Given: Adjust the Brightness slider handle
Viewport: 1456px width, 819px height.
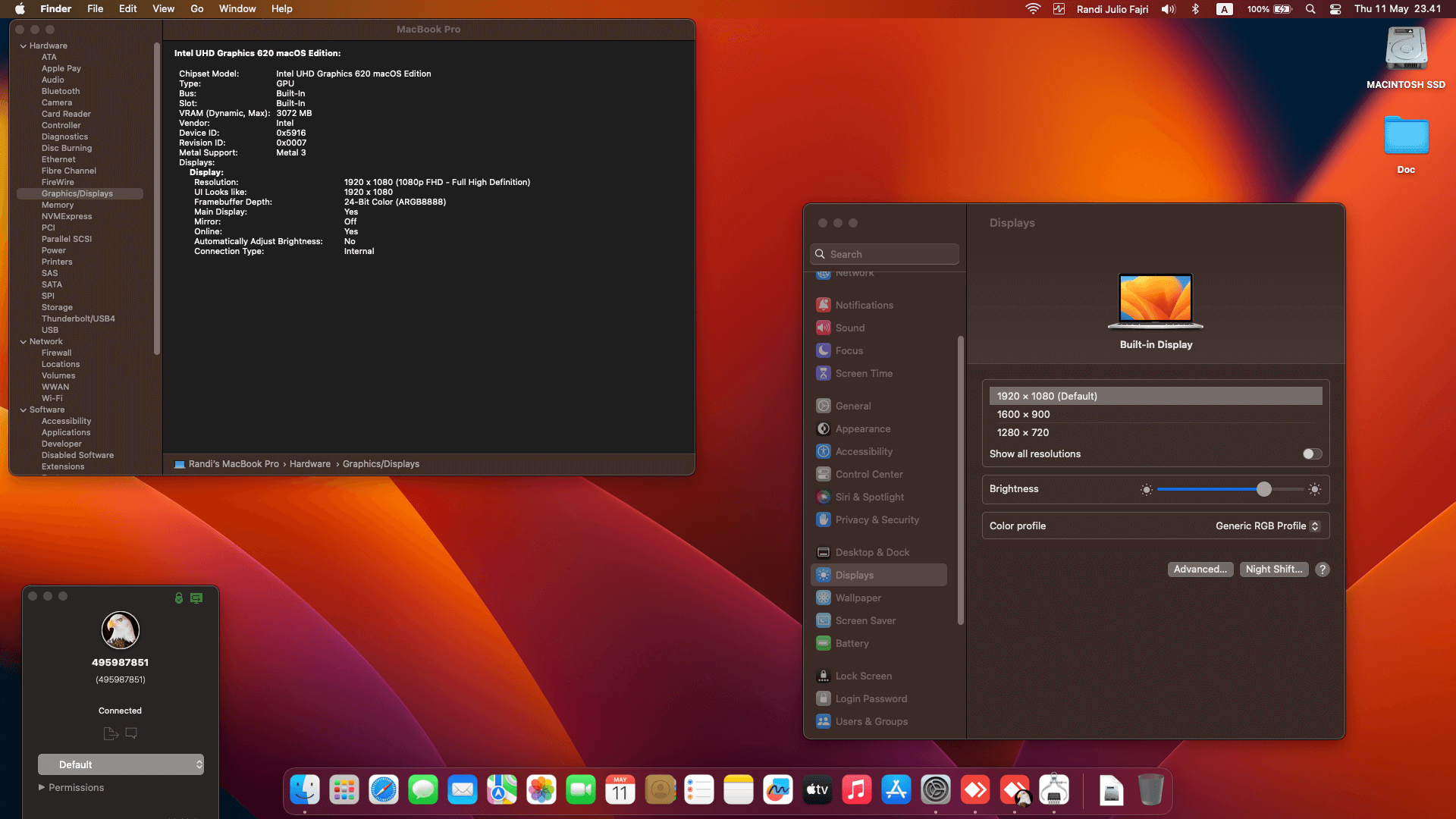Looking at the screenshot, I should point(1264,490).
